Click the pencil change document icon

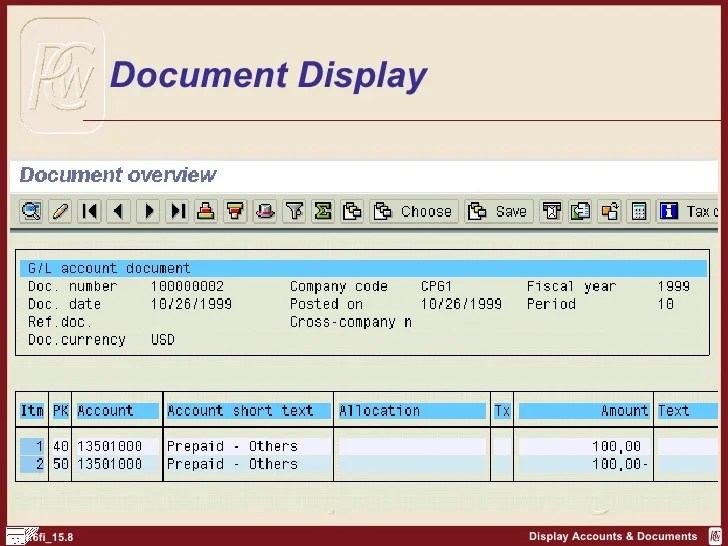tap(60, 211)
